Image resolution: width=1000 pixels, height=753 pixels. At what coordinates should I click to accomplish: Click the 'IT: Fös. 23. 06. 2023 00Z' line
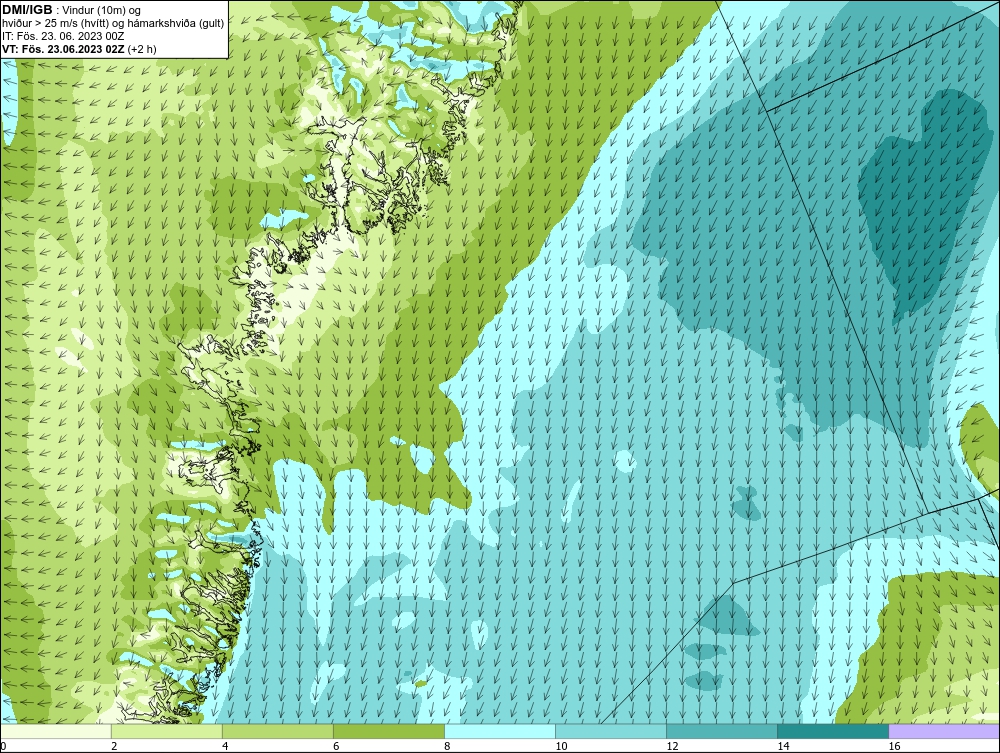(x=62, y=36)
